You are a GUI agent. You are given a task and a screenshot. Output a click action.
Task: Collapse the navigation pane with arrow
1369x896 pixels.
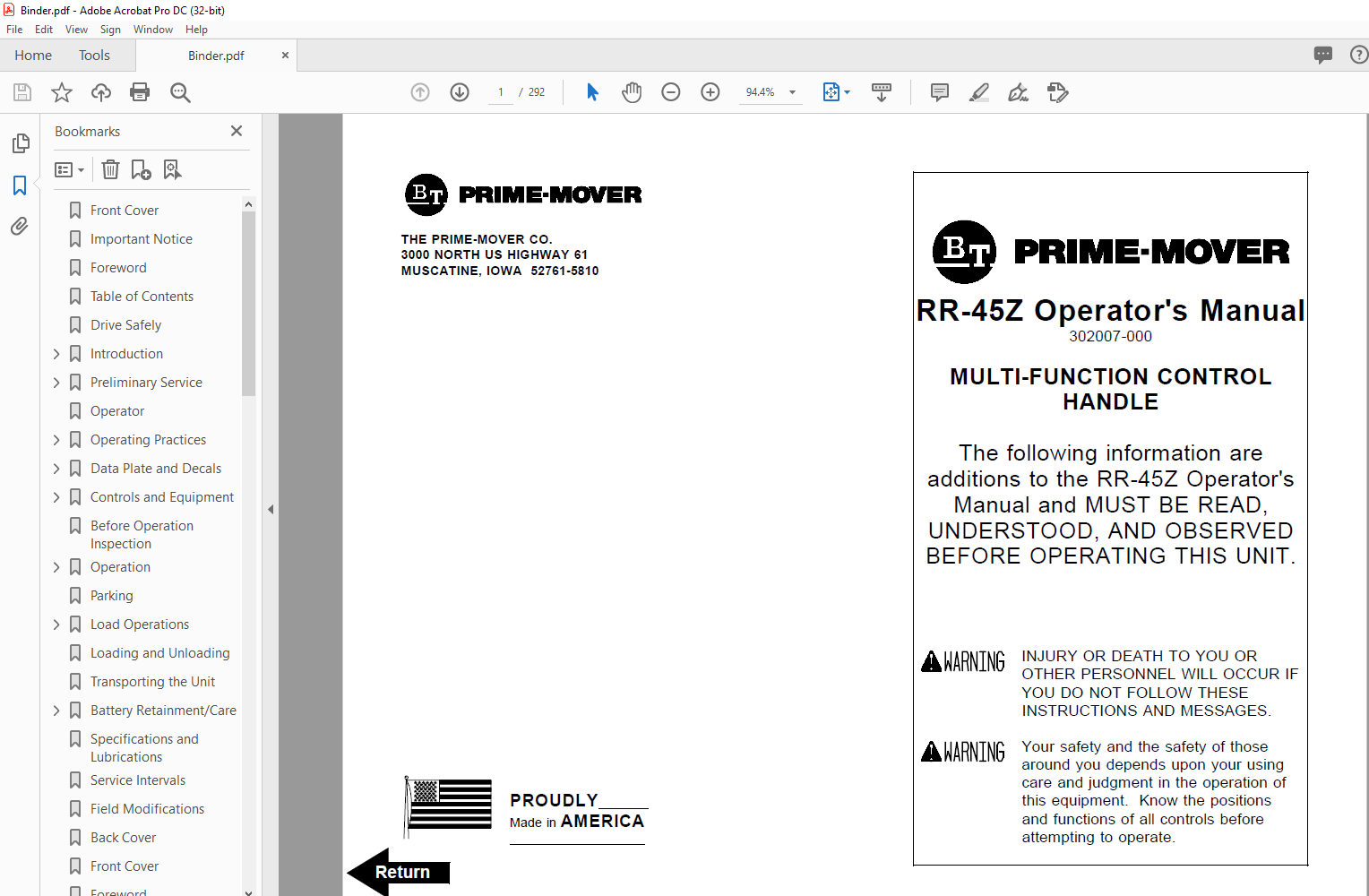click(271, 509)
